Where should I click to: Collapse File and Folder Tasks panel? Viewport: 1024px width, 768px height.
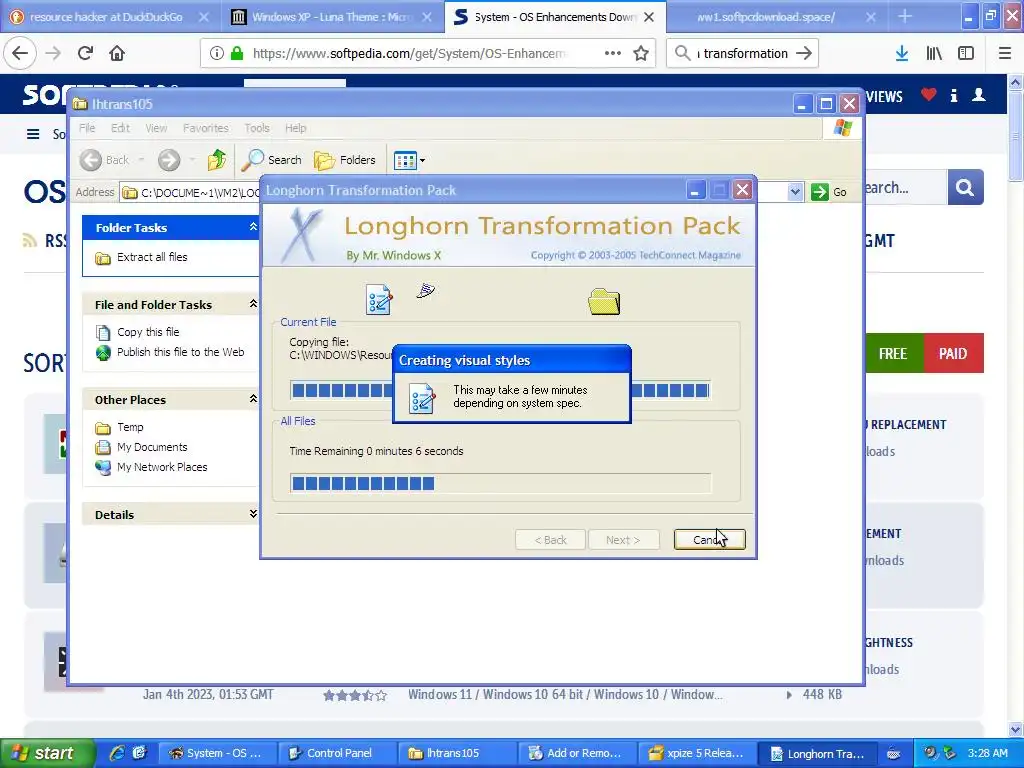click(253, 304)
